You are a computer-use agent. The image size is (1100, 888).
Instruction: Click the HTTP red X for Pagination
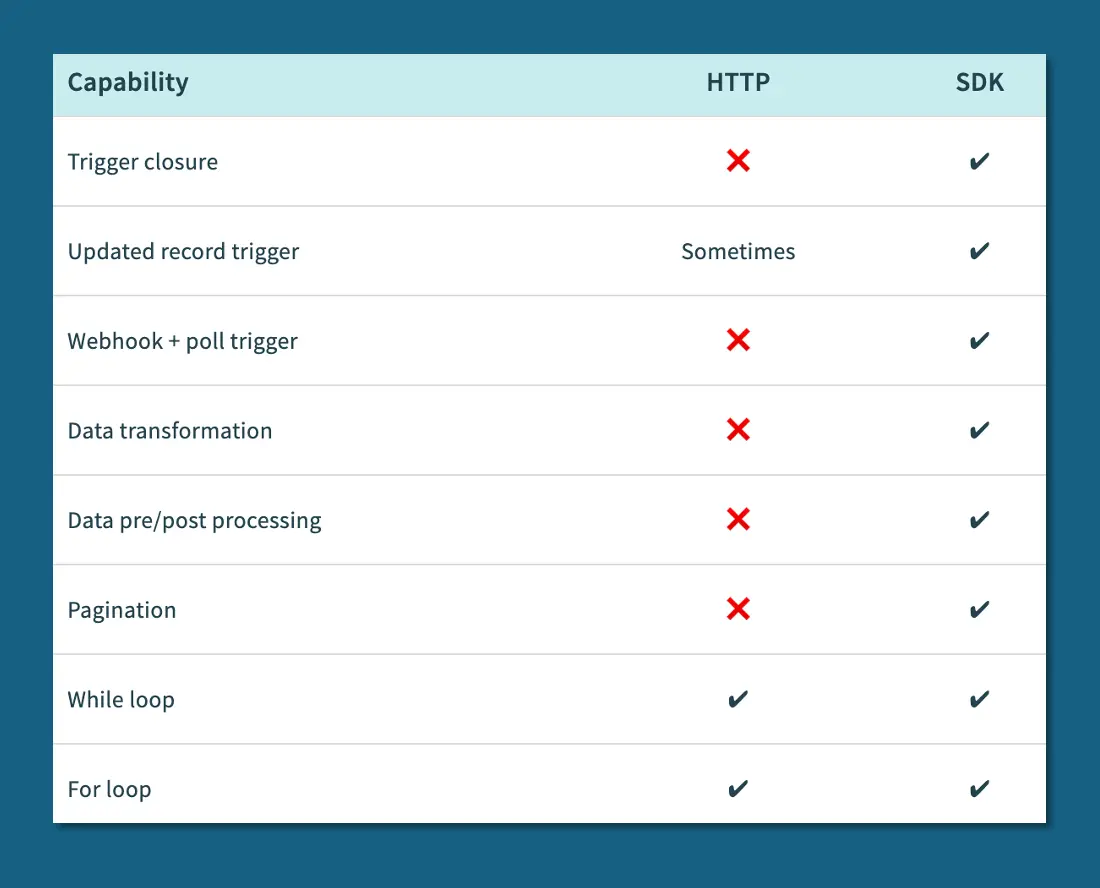coord(738,609)
